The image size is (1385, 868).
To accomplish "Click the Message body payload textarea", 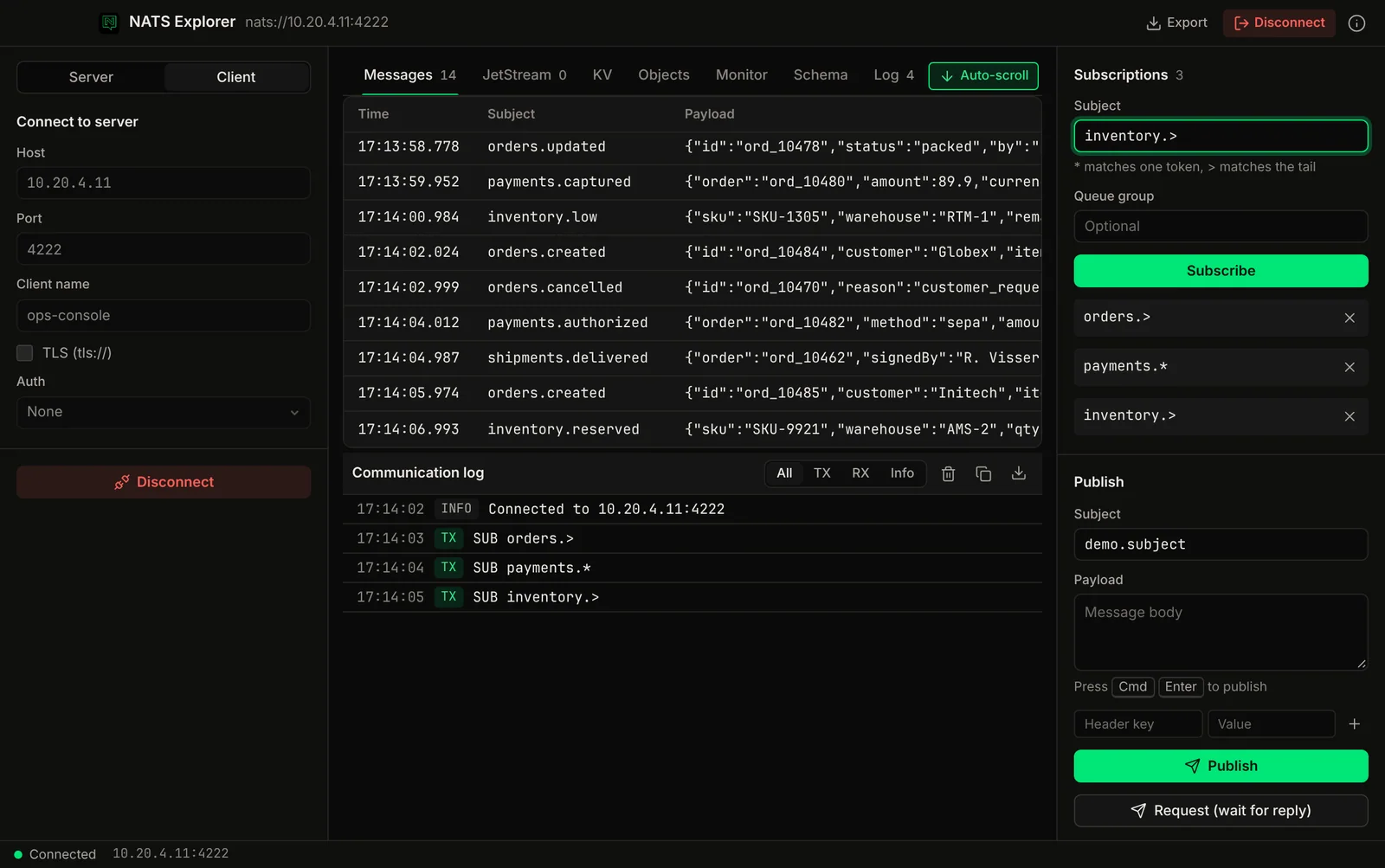I will (1221, 632).
